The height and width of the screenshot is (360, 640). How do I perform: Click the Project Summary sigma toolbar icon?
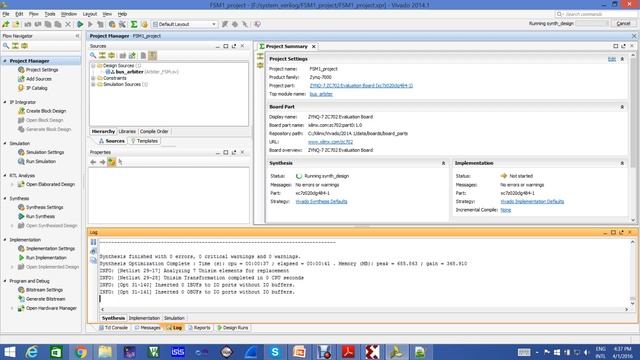point(134,24)
